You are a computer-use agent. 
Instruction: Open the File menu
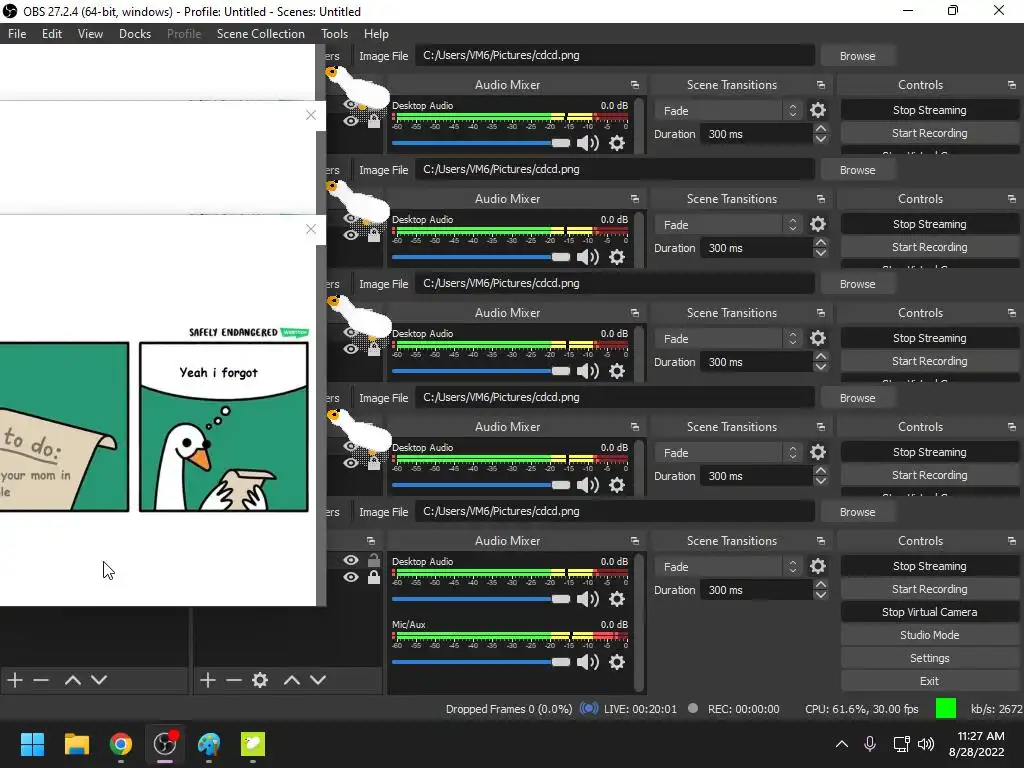coord(17,34)
